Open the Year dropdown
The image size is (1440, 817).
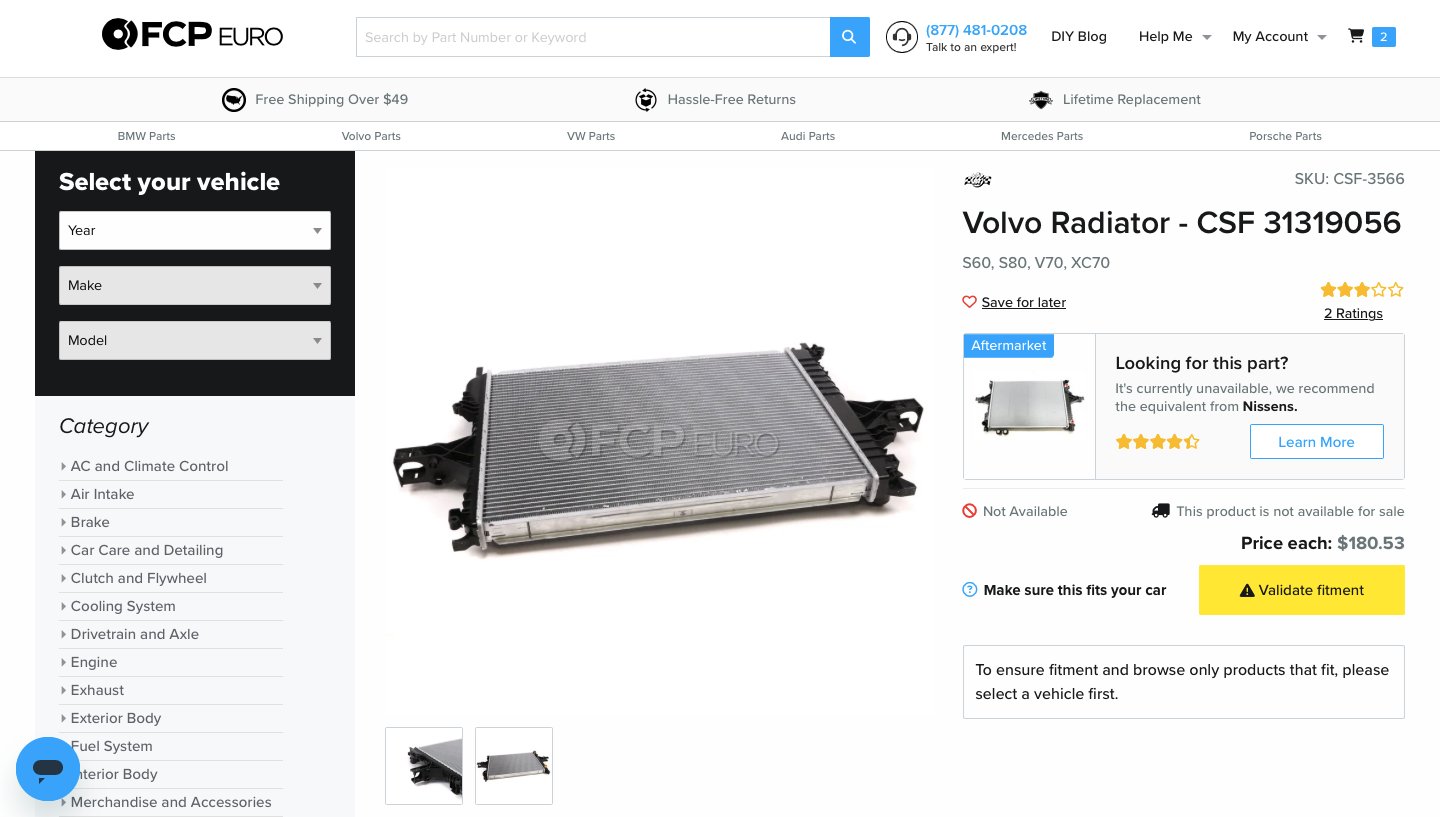[x=195, y=230]
